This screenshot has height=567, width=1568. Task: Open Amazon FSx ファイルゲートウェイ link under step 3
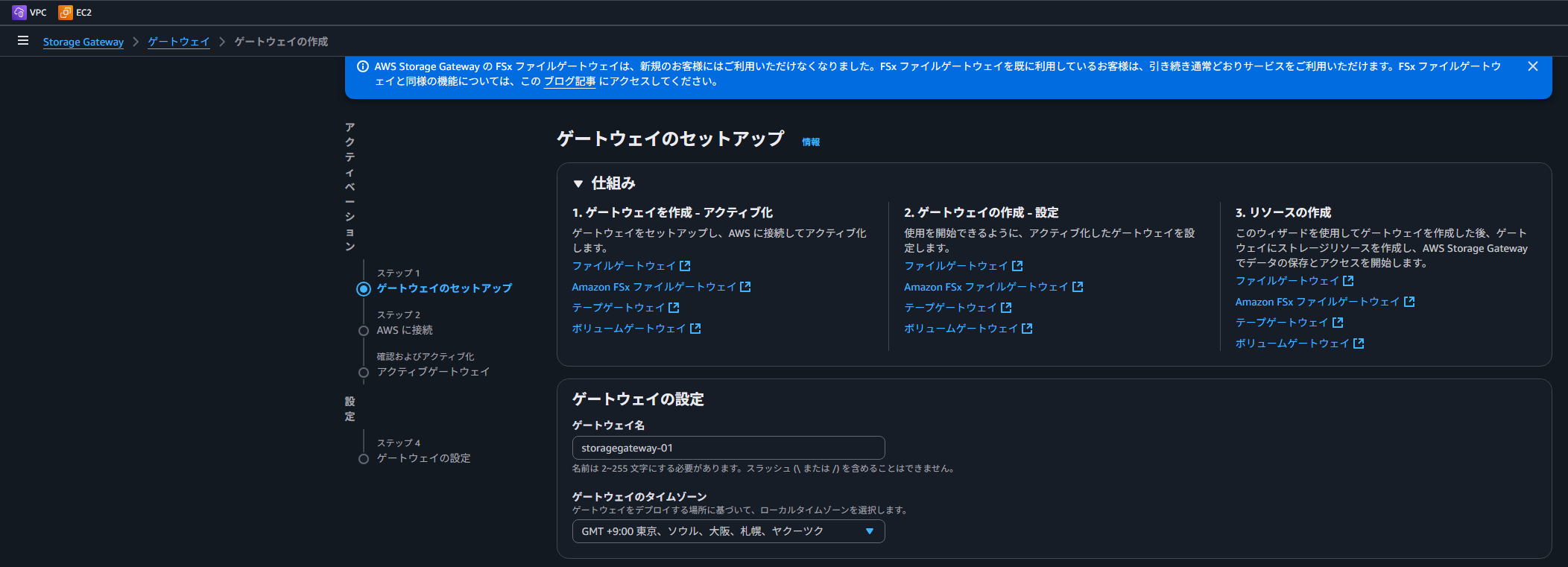tap(1318, 302)
